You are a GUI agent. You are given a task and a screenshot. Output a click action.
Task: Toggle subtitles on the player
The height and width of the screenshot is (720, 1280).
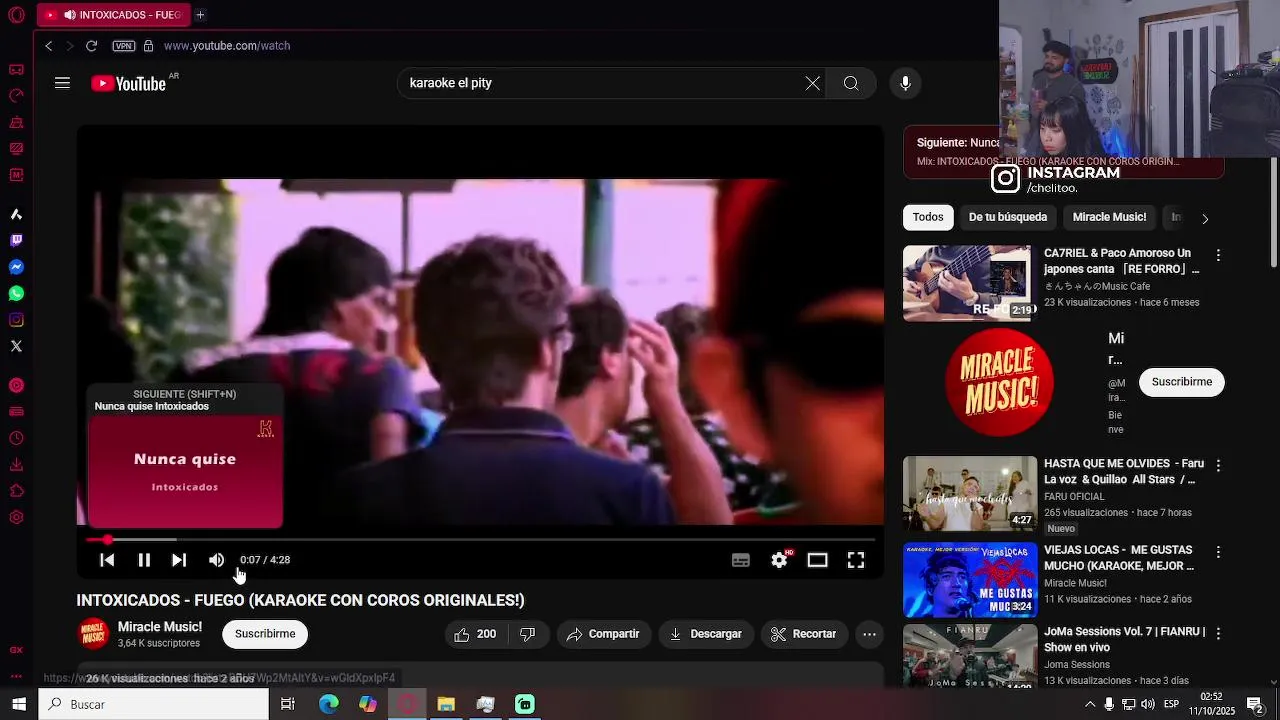click(741, 560)
